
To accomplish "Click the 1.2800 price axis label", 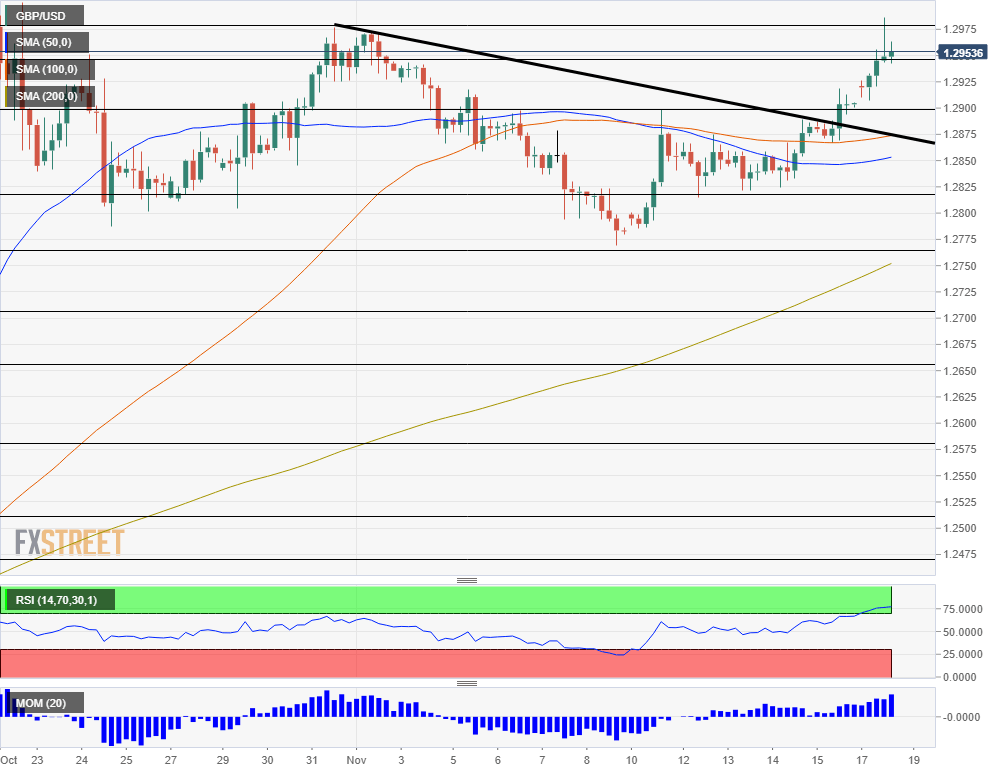I will tap(960, 213).
